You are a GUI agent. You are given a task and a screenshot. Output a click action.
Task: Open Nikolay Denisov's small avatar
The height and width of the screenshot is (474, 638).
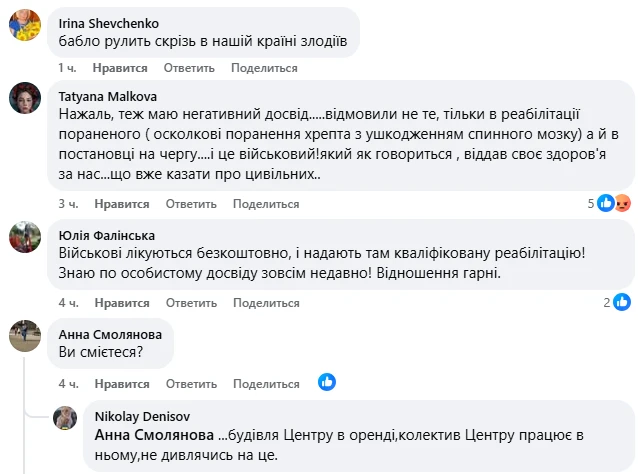tap(65, 418)
